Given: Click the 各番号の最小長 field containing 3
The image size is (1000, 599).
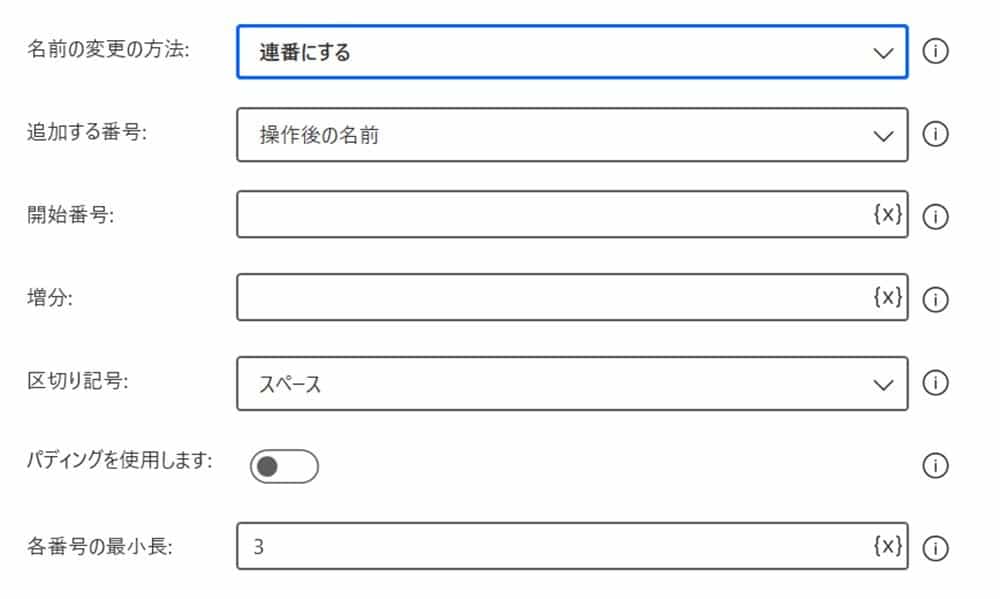Looking at the screenshot, I should [x=550, y=546].
